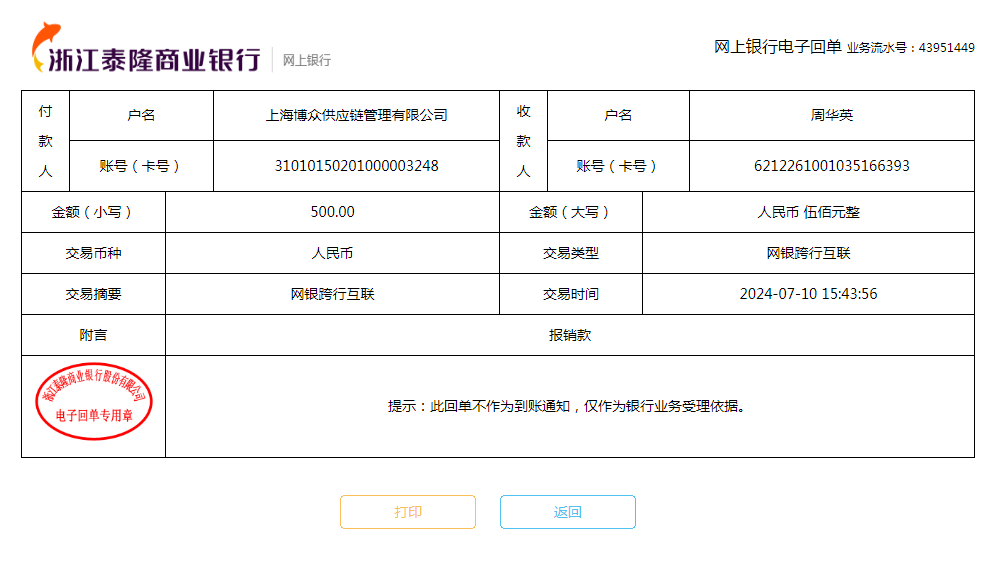Select payee card number 6212261001035166393
Screen dimensions: 989x581
tap(831, 166)
